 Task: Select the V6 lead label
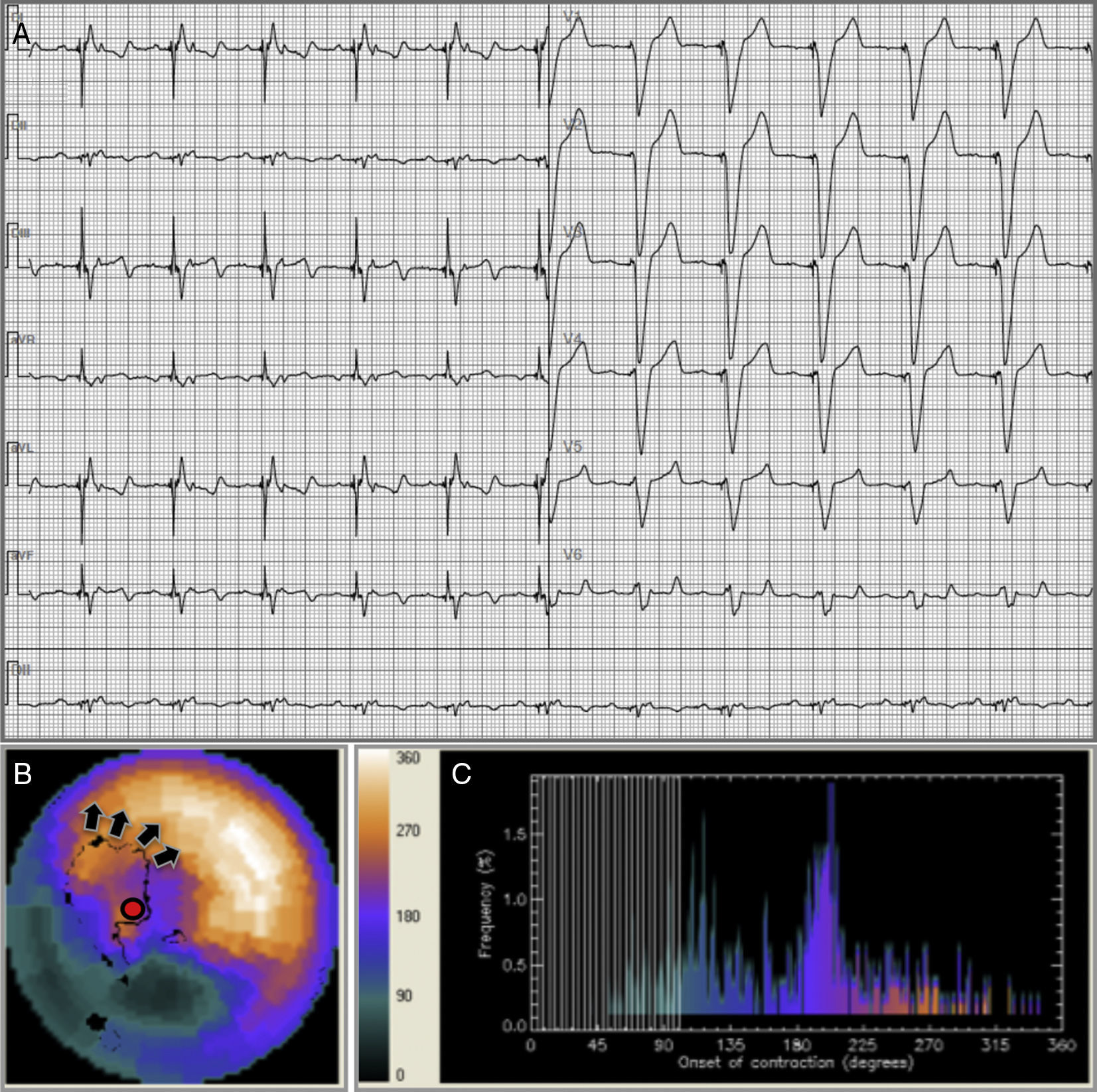[572, 555]
